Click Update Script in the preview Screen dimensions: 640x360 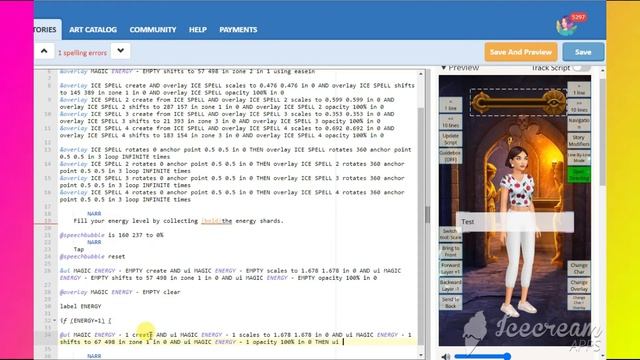(x=451, y=139)
